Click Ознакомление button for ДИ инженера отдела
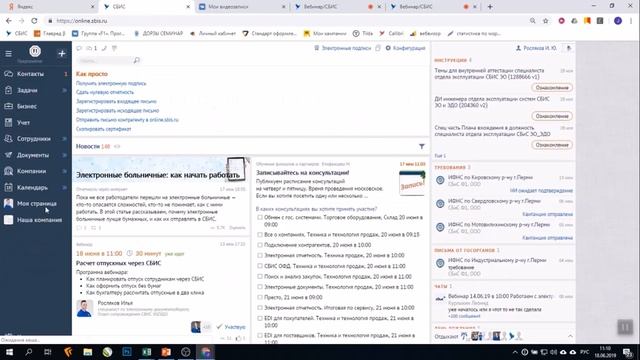Screen dimensions: 640x360 552,116
